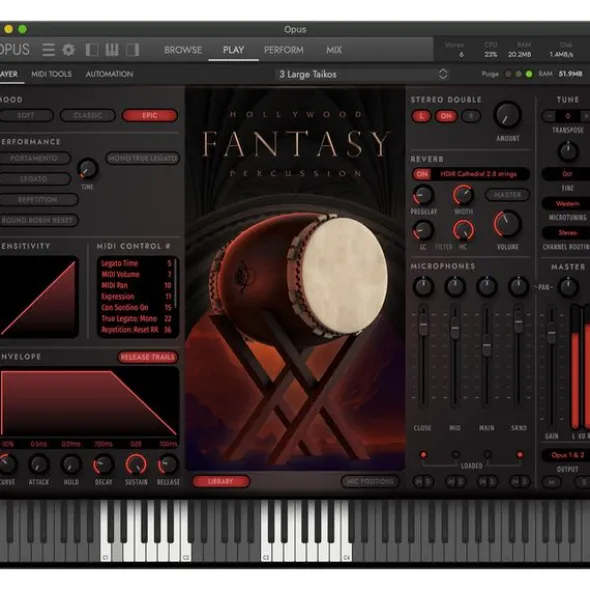590x591 pixels.
Task: Adjust the Performance Time knob
Action: coord(87,168)
